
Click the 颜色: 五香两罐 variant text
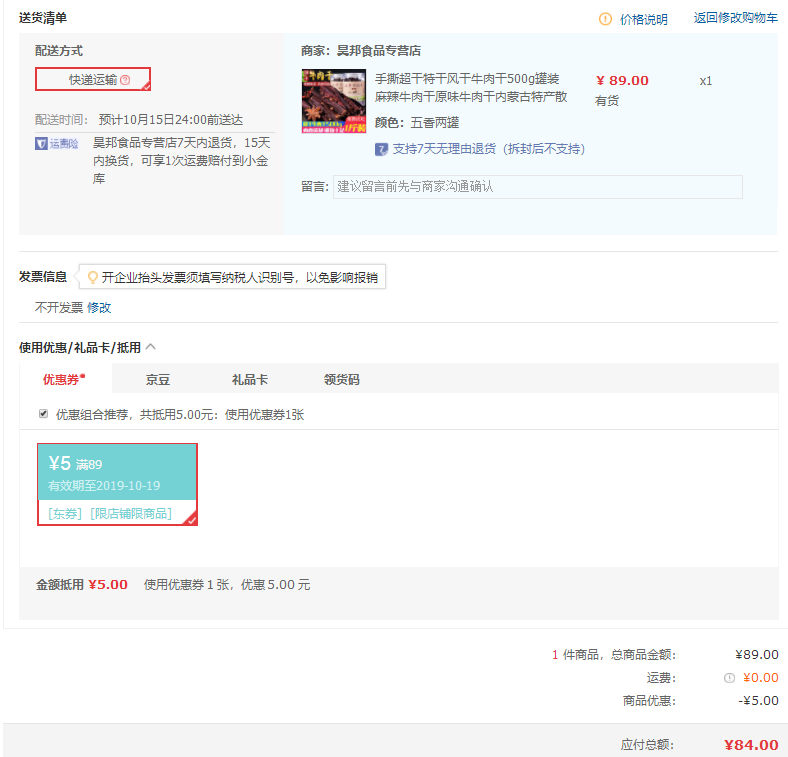(x=417, y=123)
